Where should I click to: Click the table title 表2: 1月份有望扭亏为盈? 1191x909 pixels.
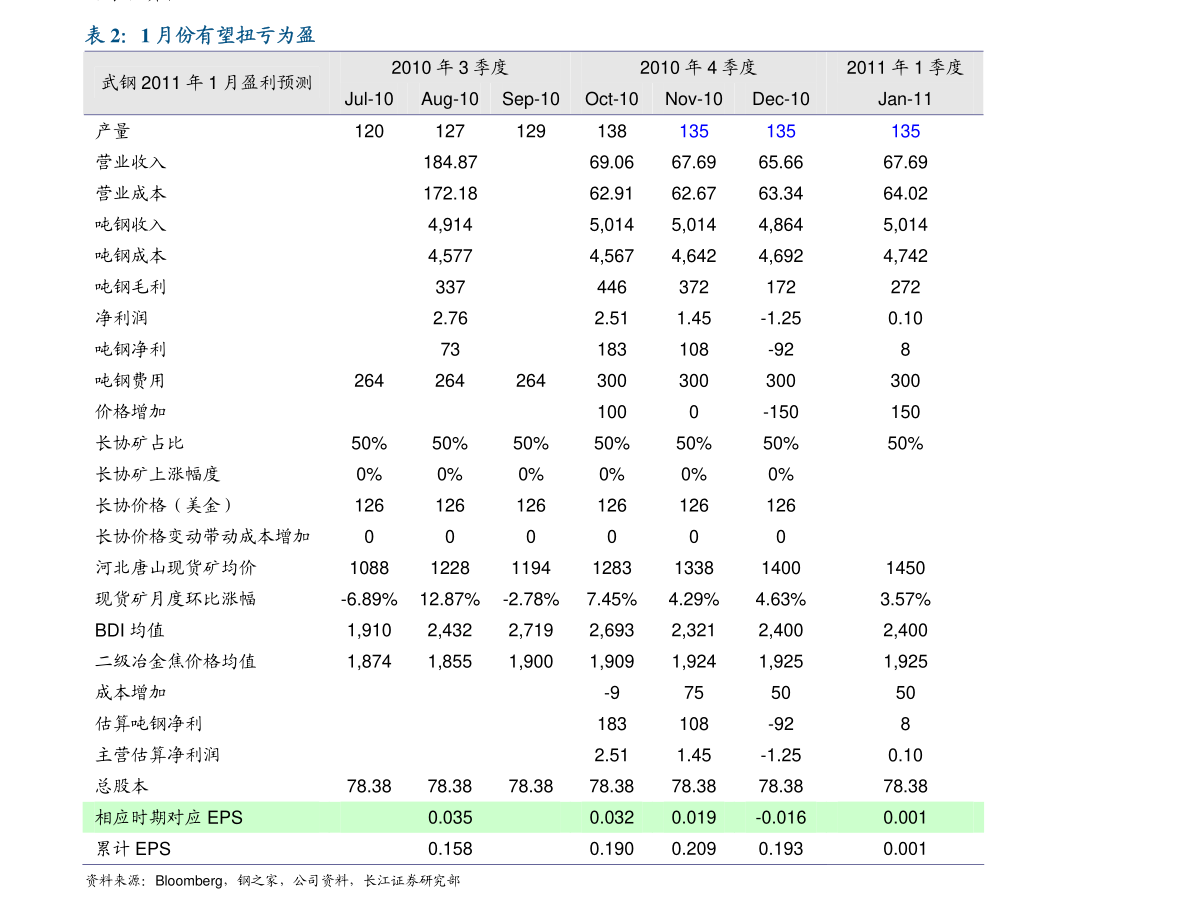pyautogui.click(x=200, y=35)
